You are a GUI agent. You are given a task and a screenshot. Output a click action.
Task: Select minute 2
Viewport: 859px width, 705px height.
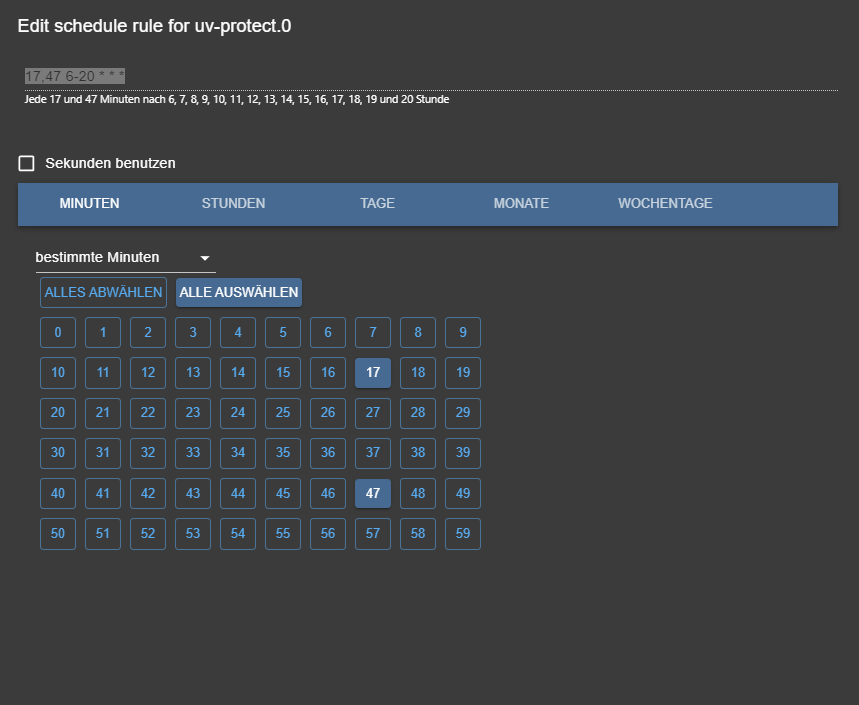(x=148, y=333)
